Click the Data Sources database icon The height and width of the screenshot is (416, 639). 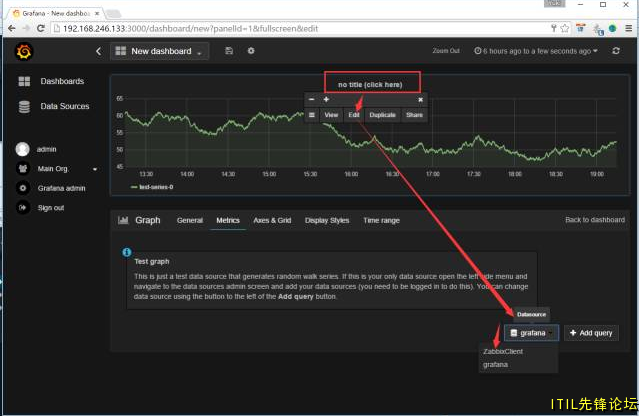pyautogui.click(x=24, y=107)
